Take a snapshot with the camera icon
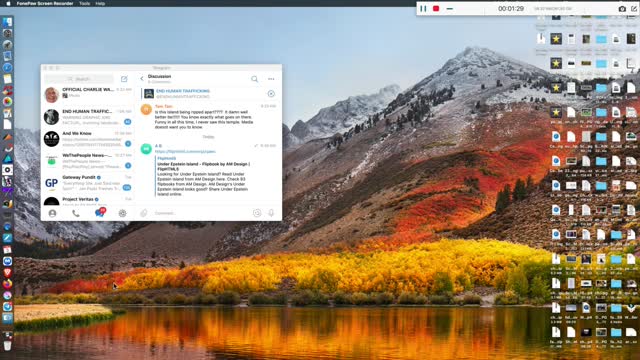This screenshot has width=640, height=360. coord(622,9)
